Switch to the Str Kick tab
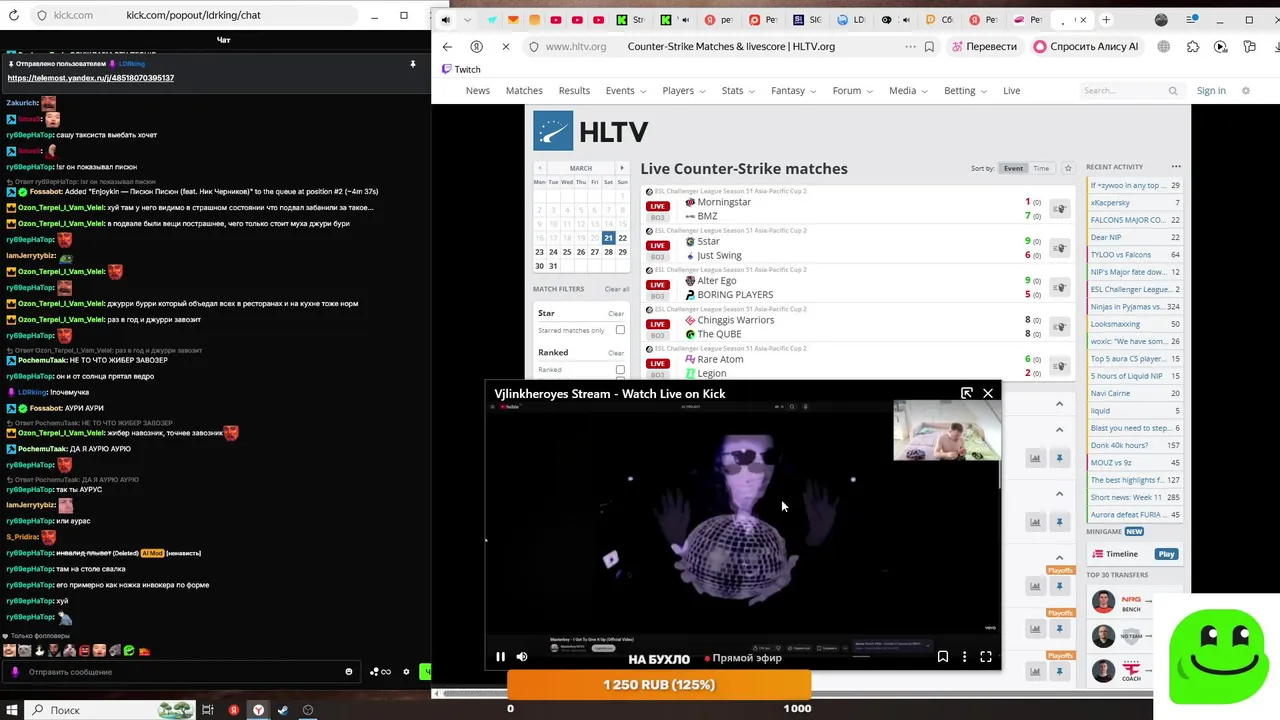Viewport: 1280px width, 720px height. click(x=629, y=19)
